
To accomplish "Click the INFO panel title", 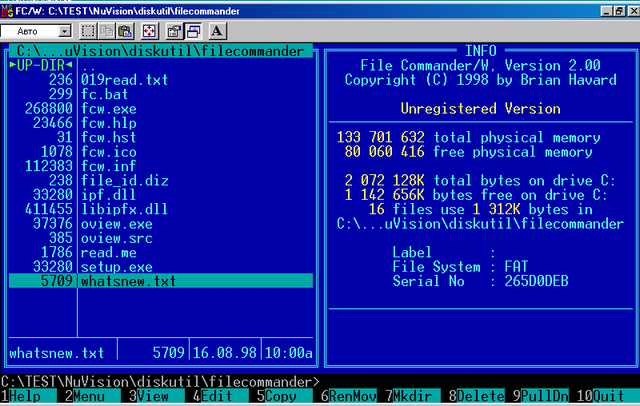I will [x=481, y=51].
